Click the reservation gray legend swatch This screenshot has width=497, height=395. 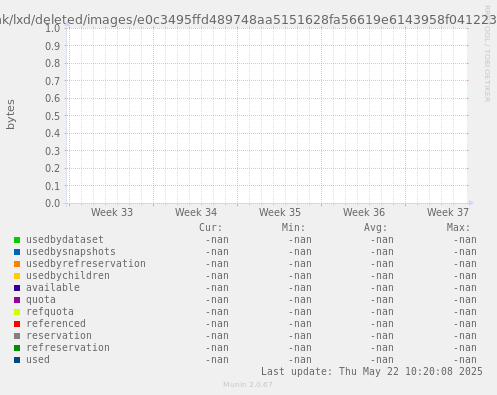click(17, 336)
